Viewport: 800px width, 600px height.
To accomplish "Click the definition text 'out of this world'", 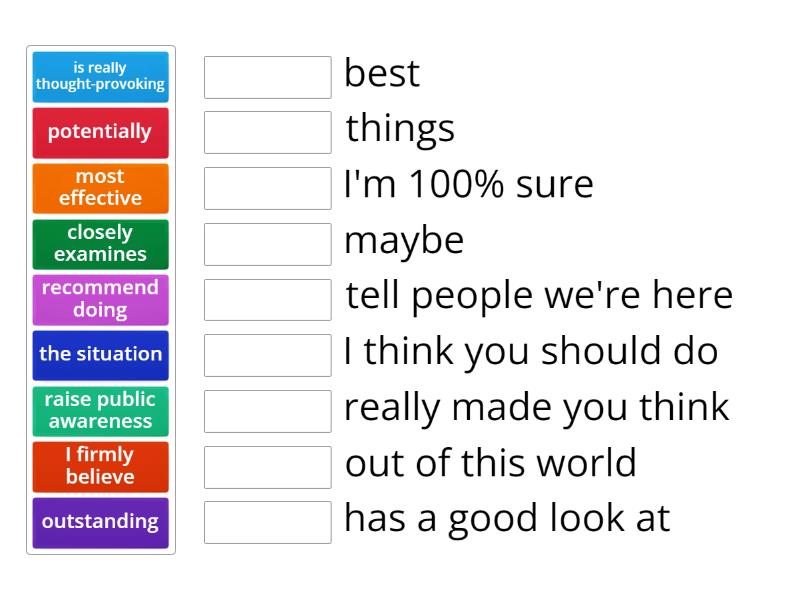I will click(x=490, y=463).
